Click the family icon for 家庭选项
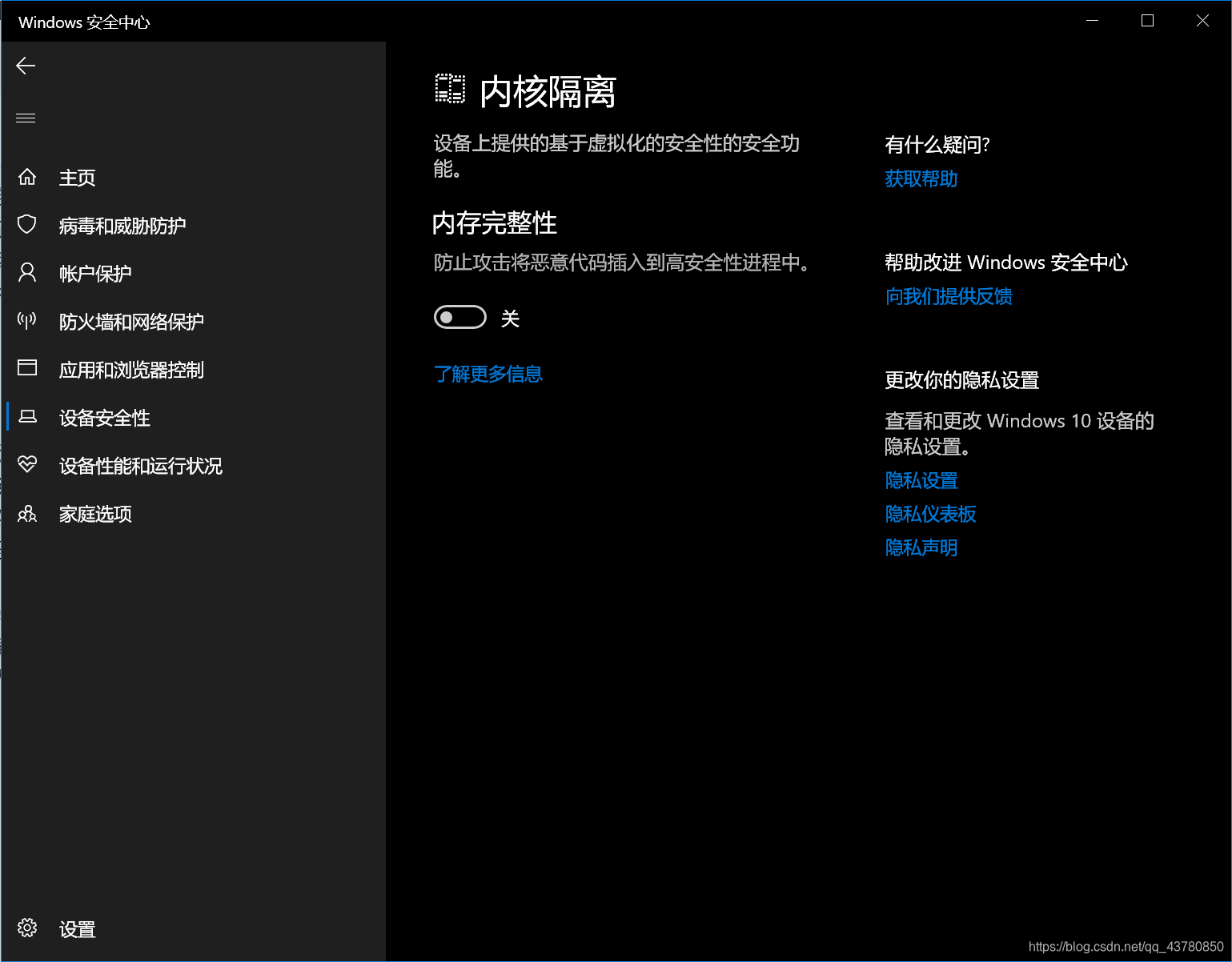 [27, 513]
